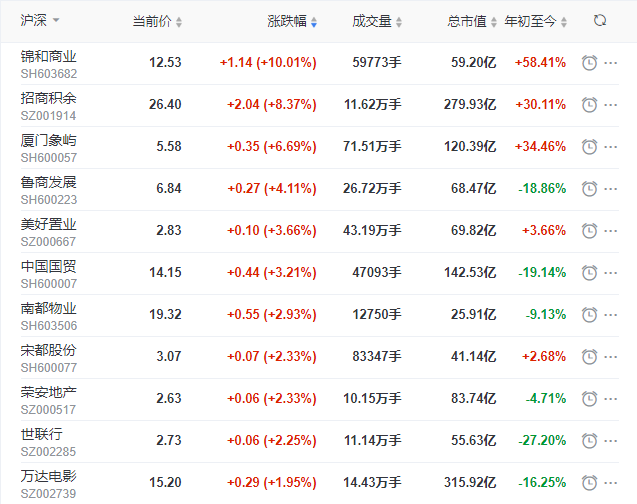Click stock code SH600077

click(49, 368)
